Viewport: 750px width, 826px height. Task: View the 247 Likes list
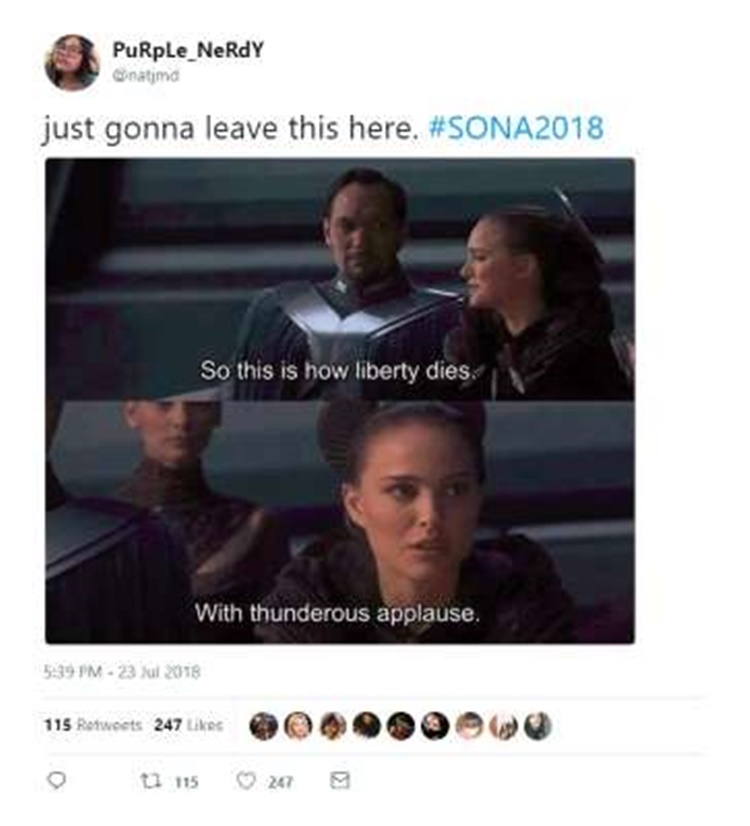pyautogui.click(x=189, y=725)
